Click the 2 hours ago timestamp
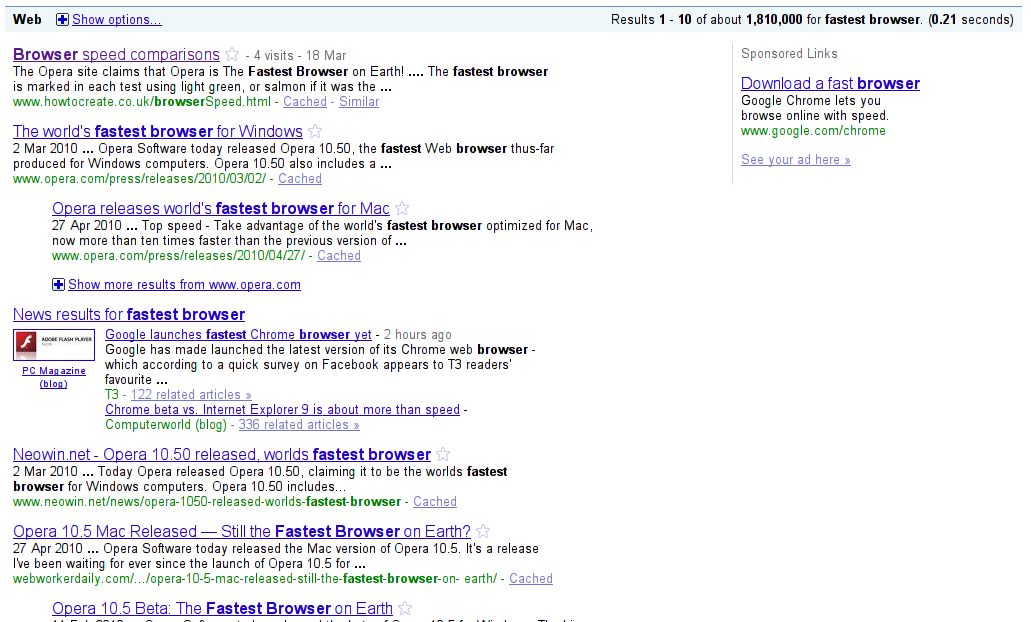 (x=418, y=335)
